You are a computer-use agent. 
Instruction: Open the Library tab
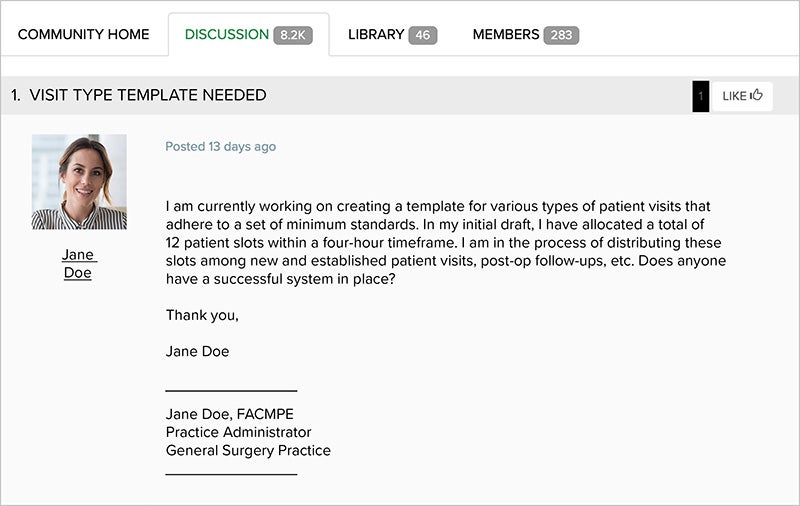click(x=376, y=35)
